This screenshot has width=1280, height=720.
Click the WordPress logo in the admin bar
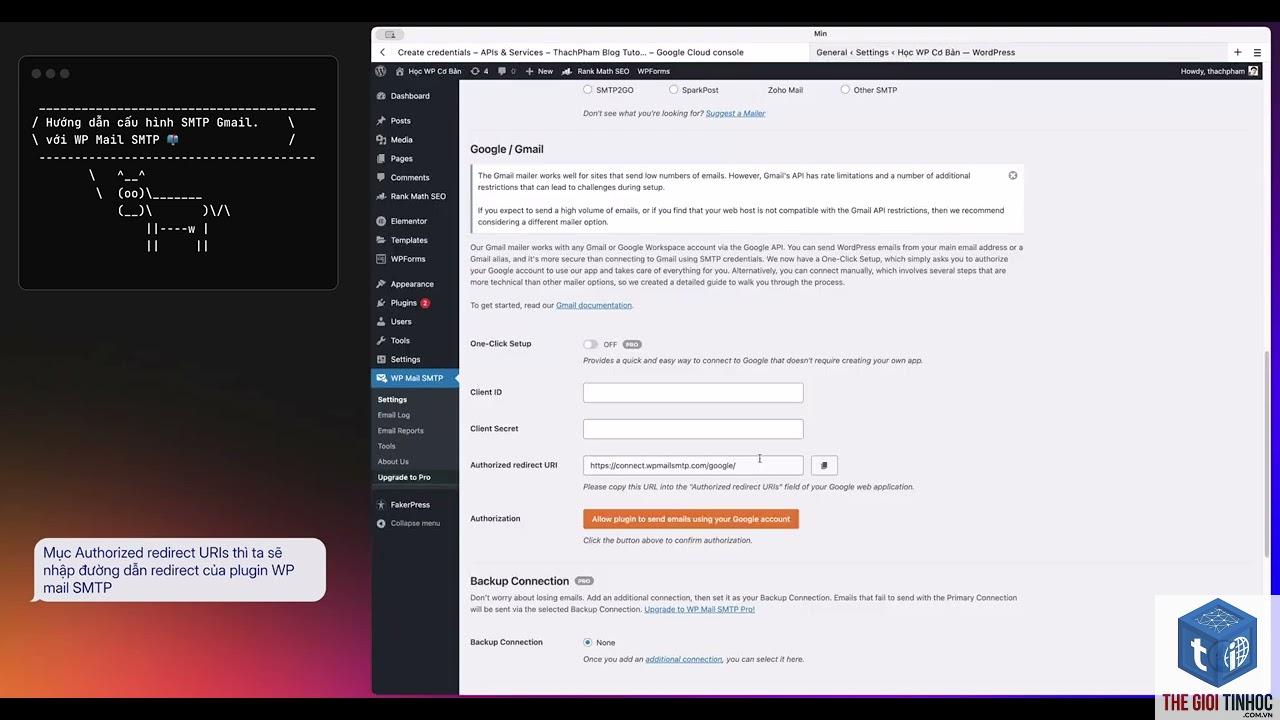[381, 71]
